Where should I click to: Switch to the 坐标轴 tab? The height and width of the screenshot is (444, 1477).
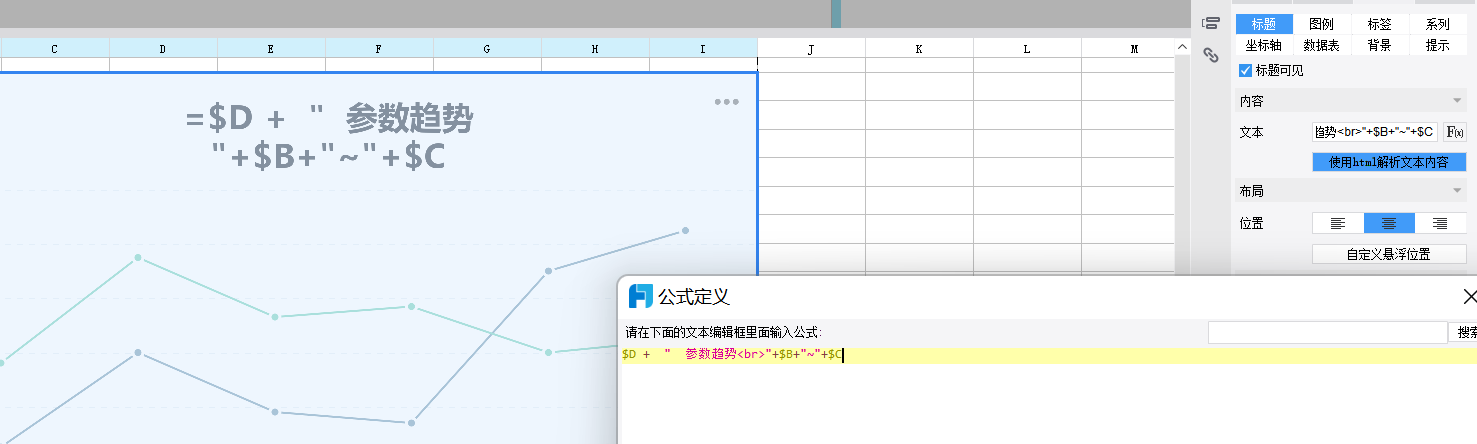pos(1264,45)
